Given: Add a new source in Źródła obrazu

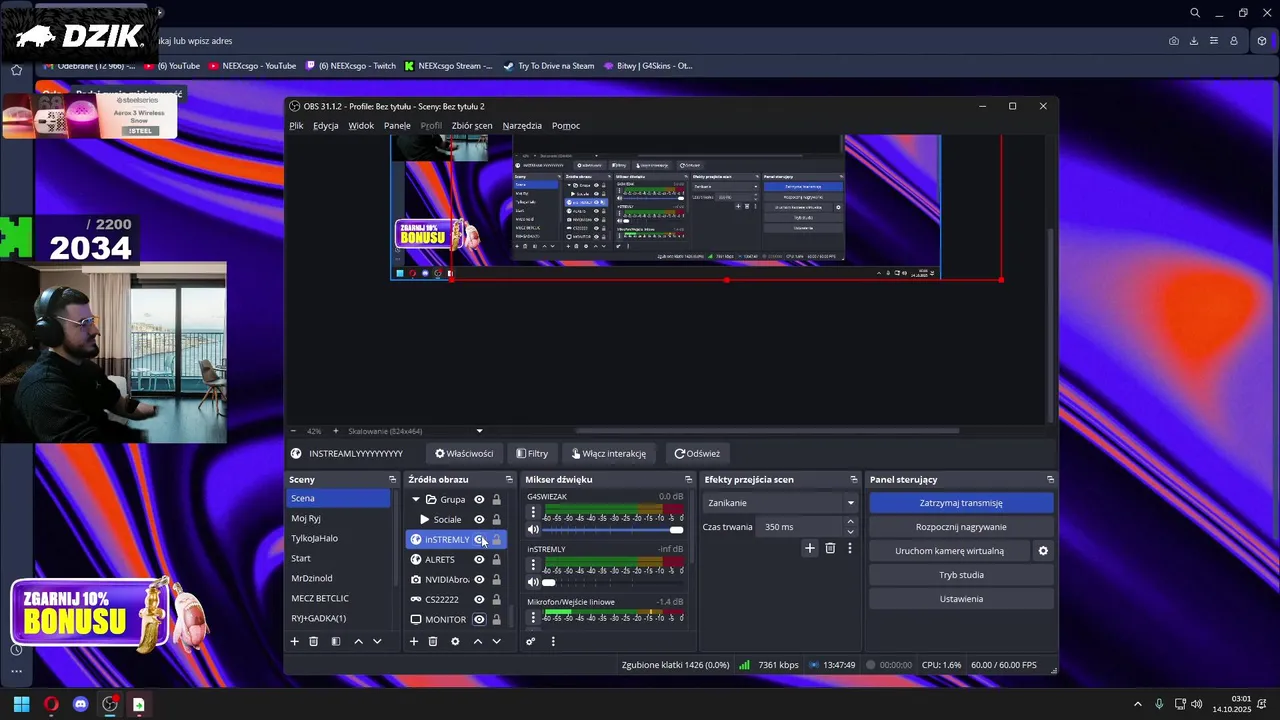Looking at the screenshot, I should (x=414, y=641).
